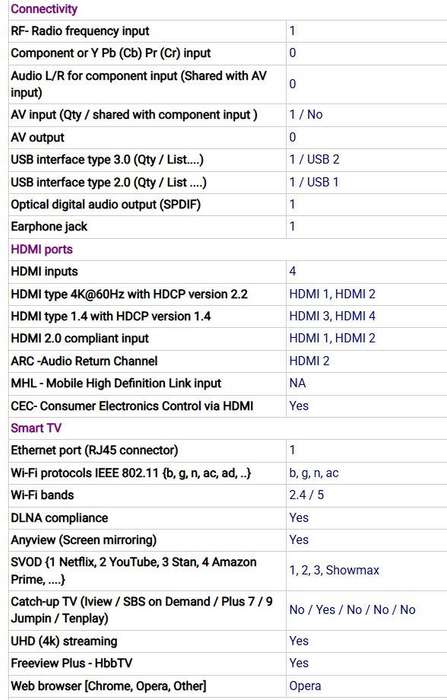
Task: Click the HDMI inputs value 4
Action: (x=292, y=271)
